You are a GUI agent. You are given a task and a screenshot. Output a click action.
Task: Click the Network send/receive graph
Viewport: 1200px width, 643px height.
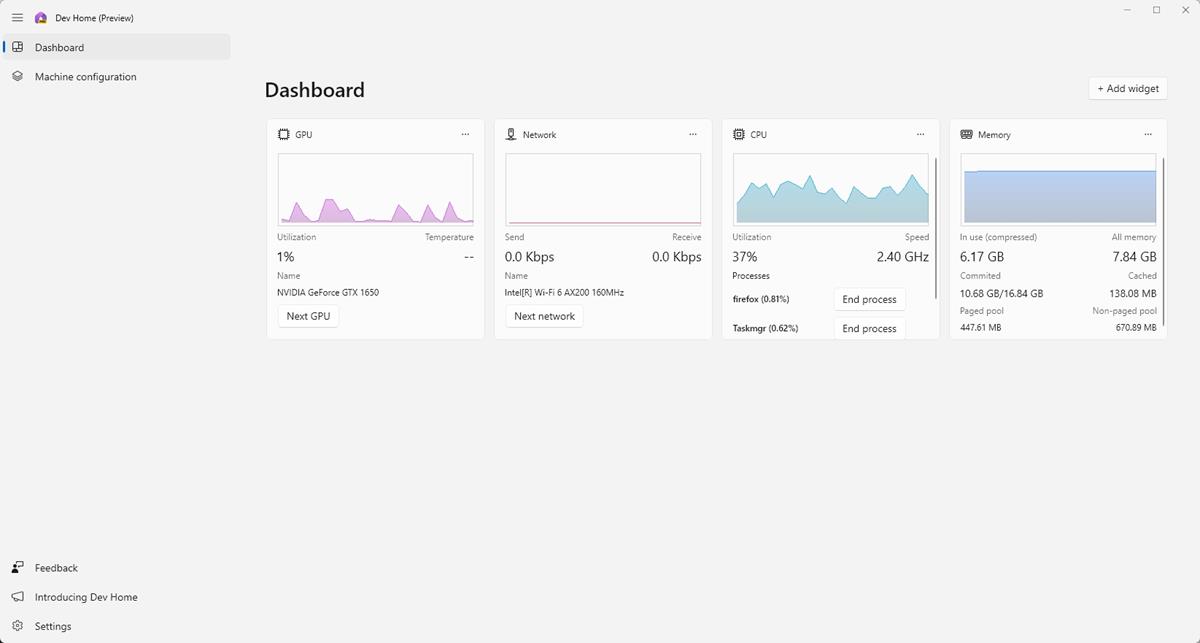coord(603,189)
